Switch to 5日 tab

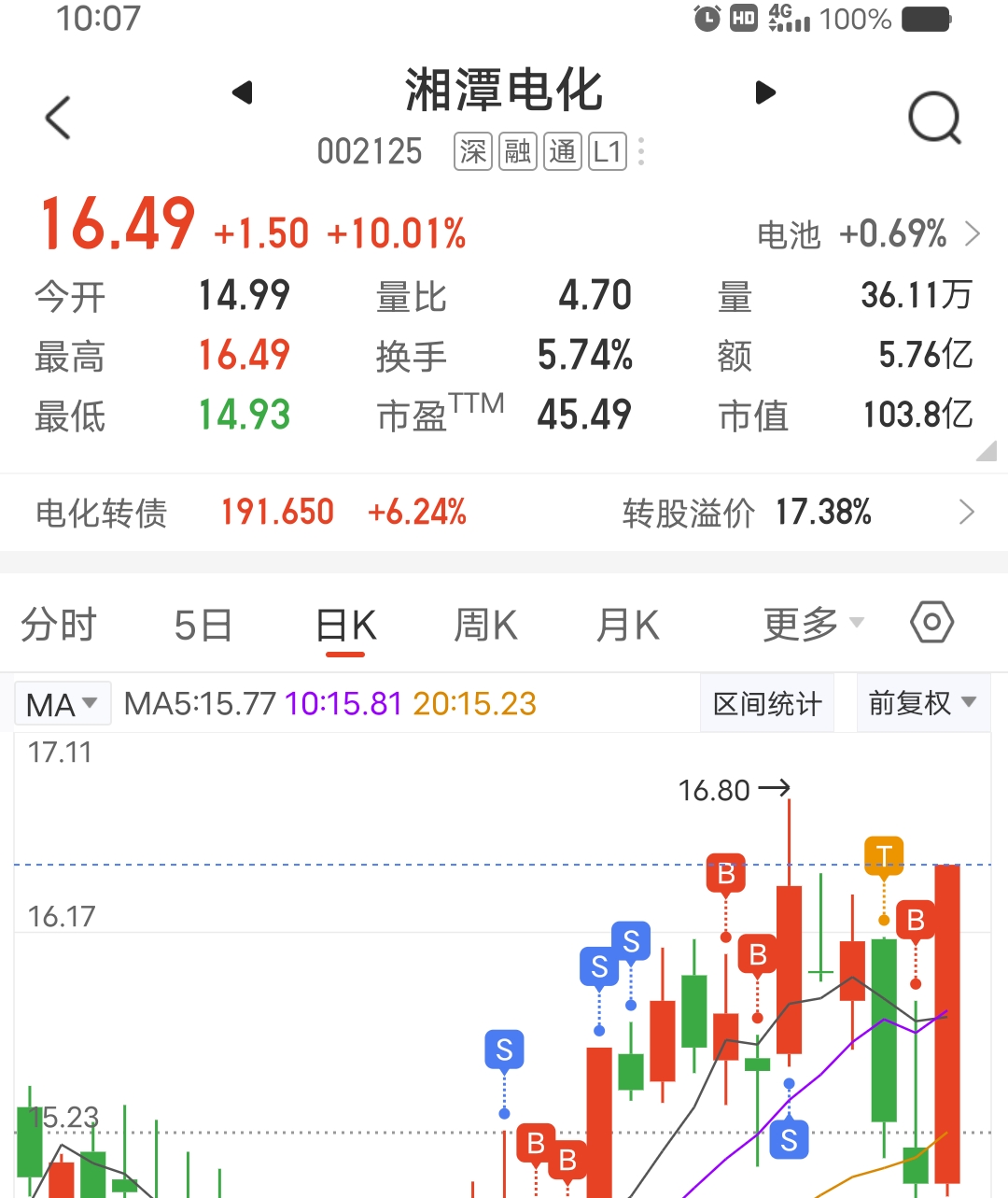pos(203,625)
